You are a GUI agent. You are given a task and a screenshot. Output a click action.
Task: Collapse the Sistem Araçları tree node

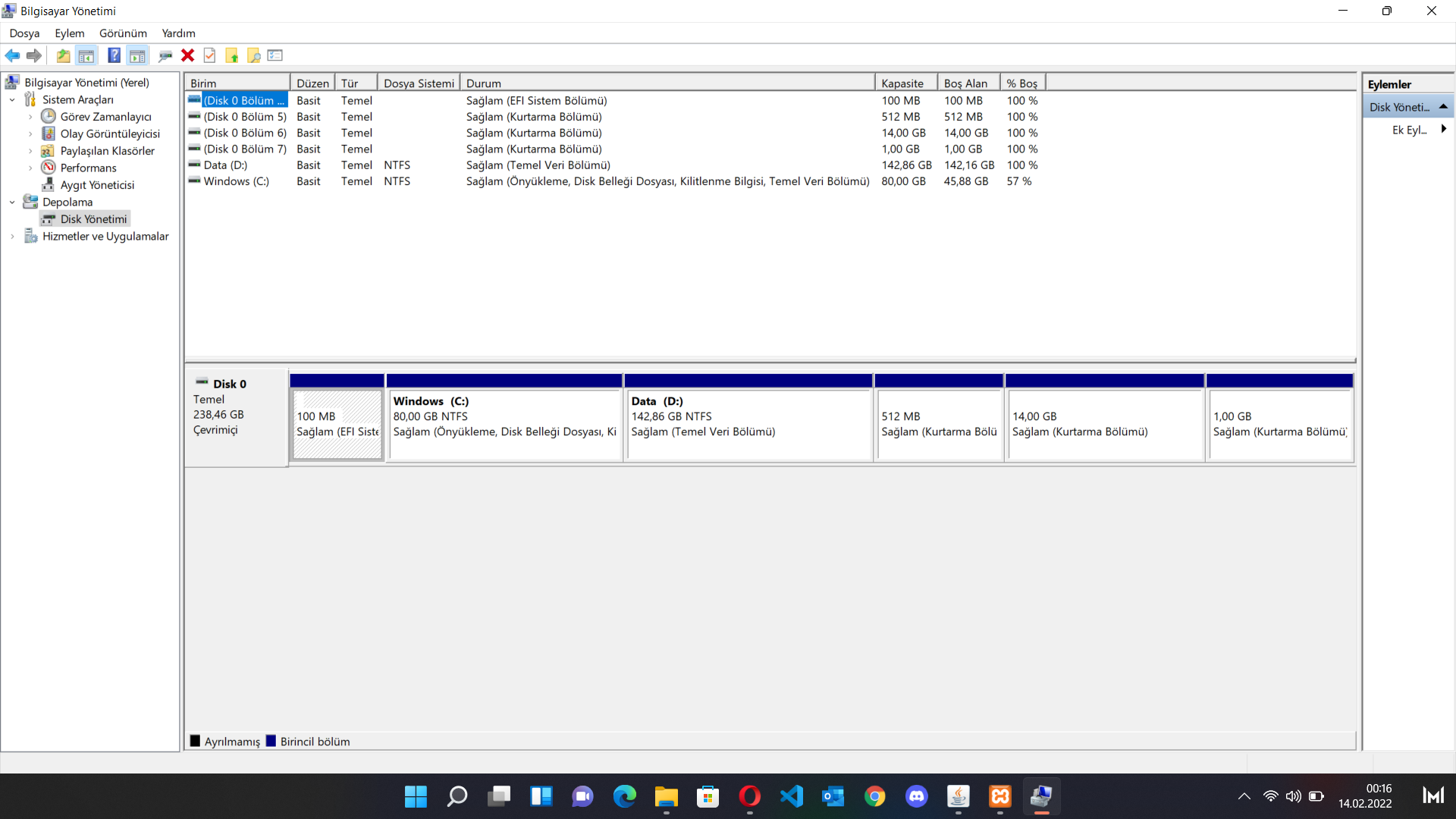point(12,100)
